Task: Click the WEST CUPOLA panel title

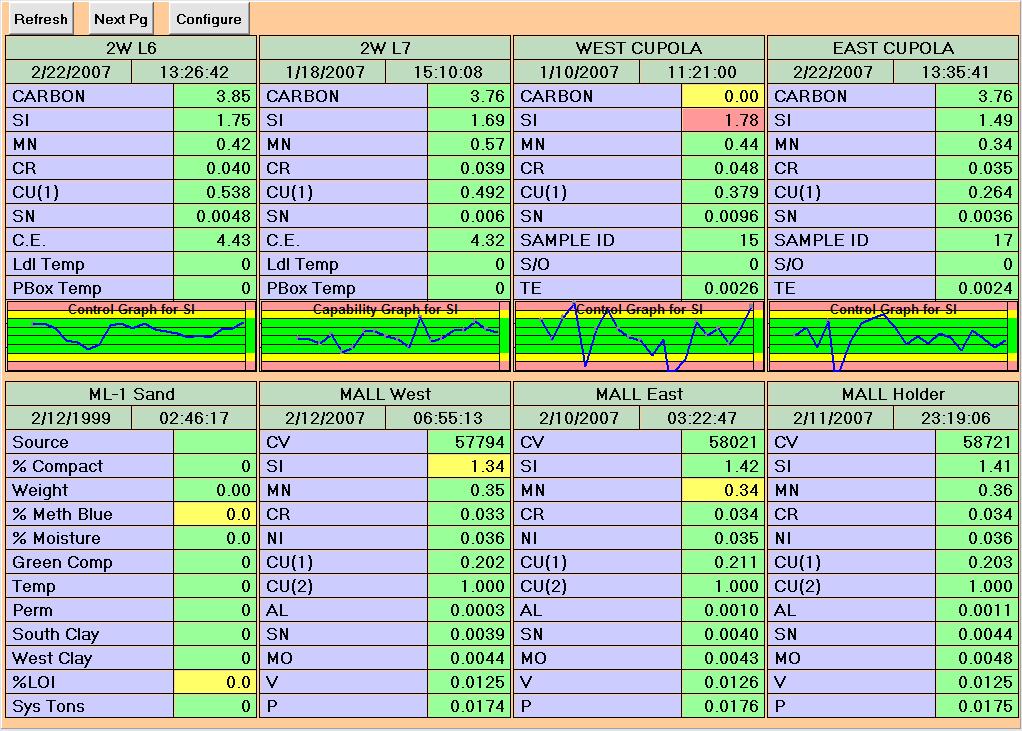Action: [639, 48]
